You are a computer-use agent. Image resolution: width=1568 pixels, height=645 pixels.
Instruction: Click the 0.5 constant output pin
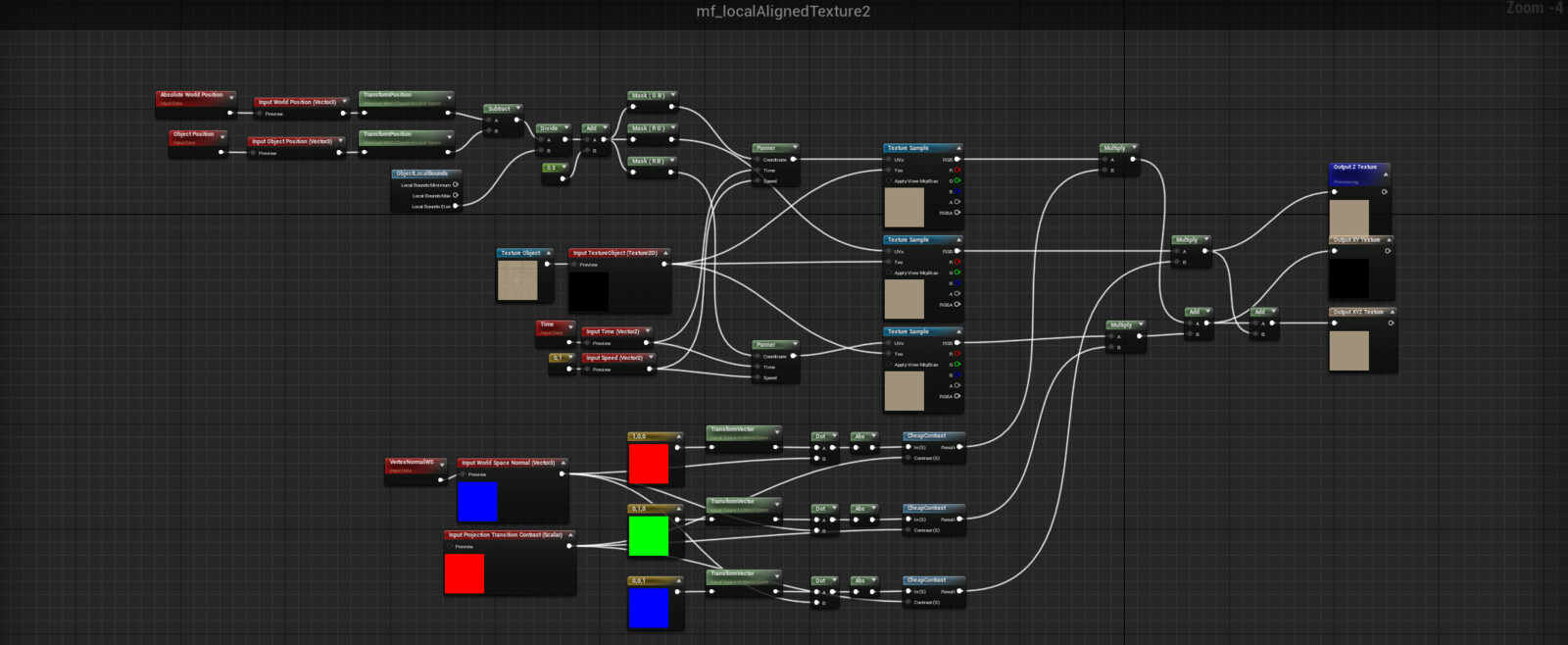563,178
